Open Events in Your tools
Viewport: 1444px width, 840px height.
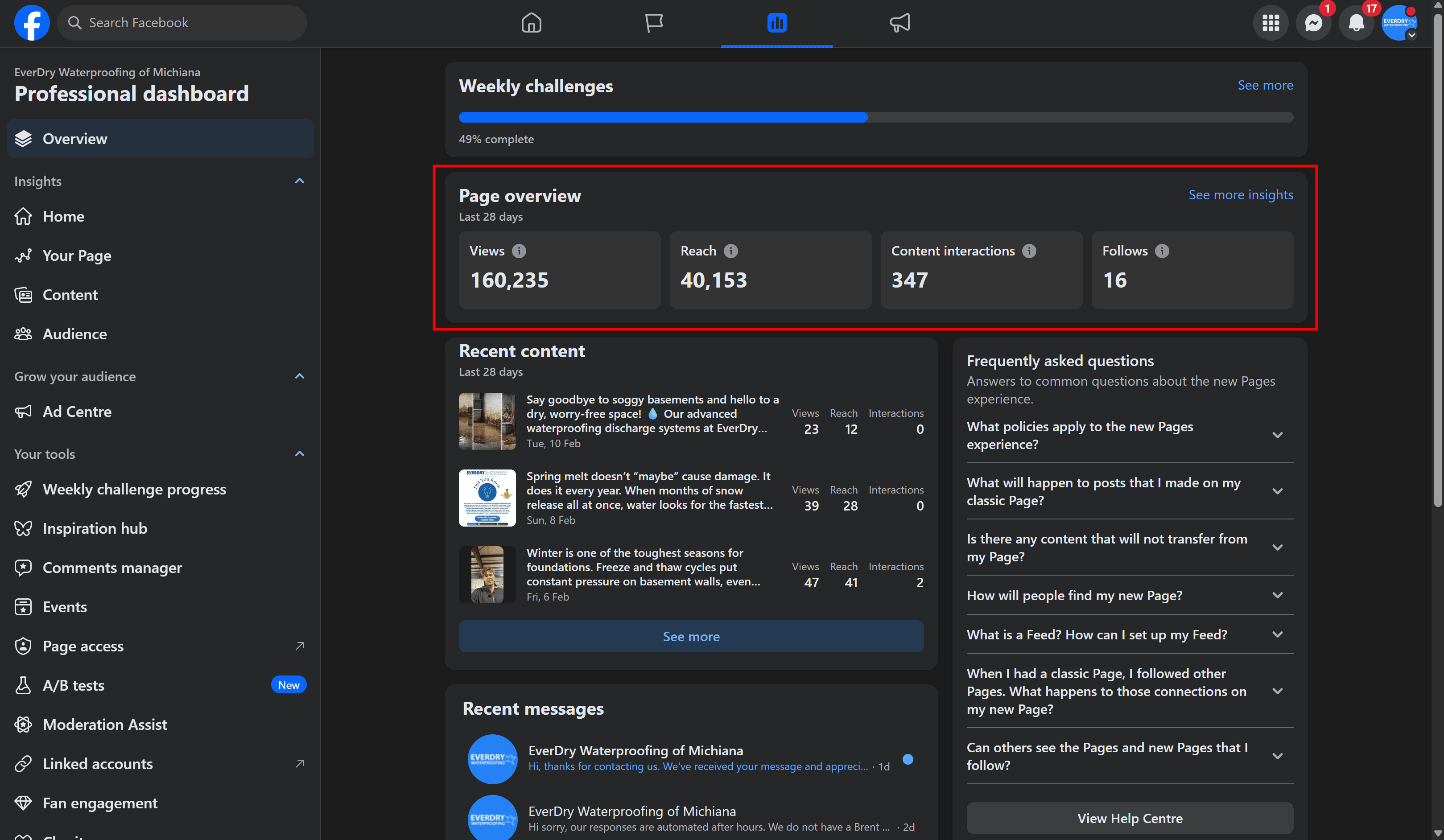(x=161, y=607)
